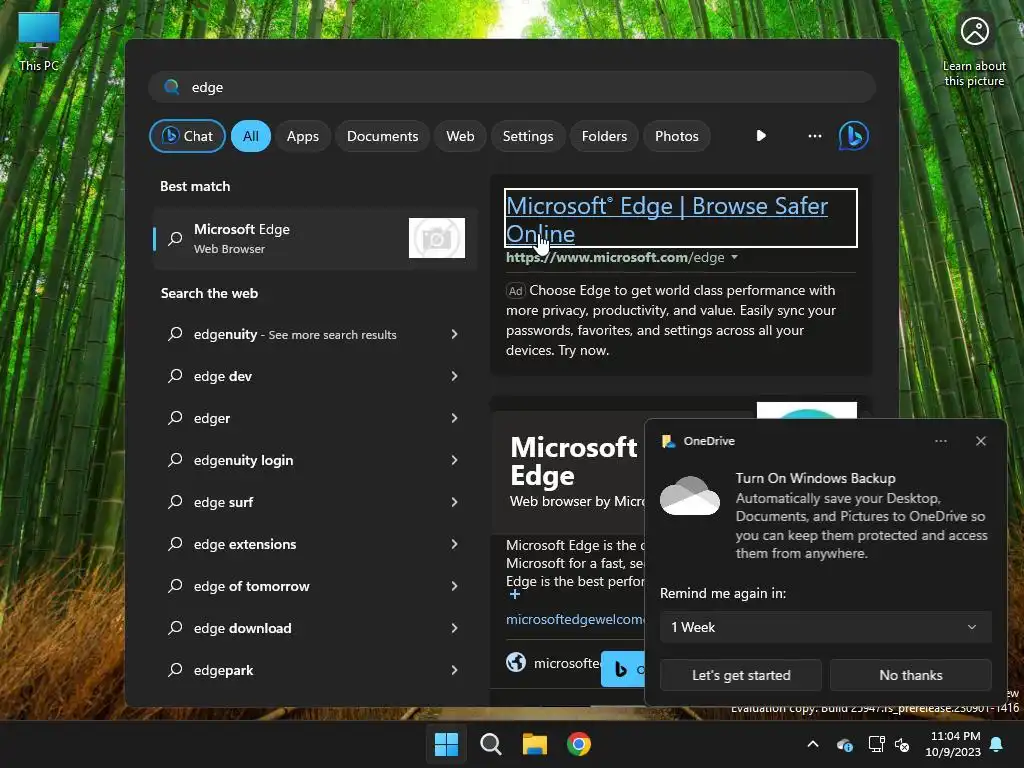The width and height of the screenshot is (1024, 768).
Task: Open the microsoftedgewelcome link
Action: click(x=575, y=619)
